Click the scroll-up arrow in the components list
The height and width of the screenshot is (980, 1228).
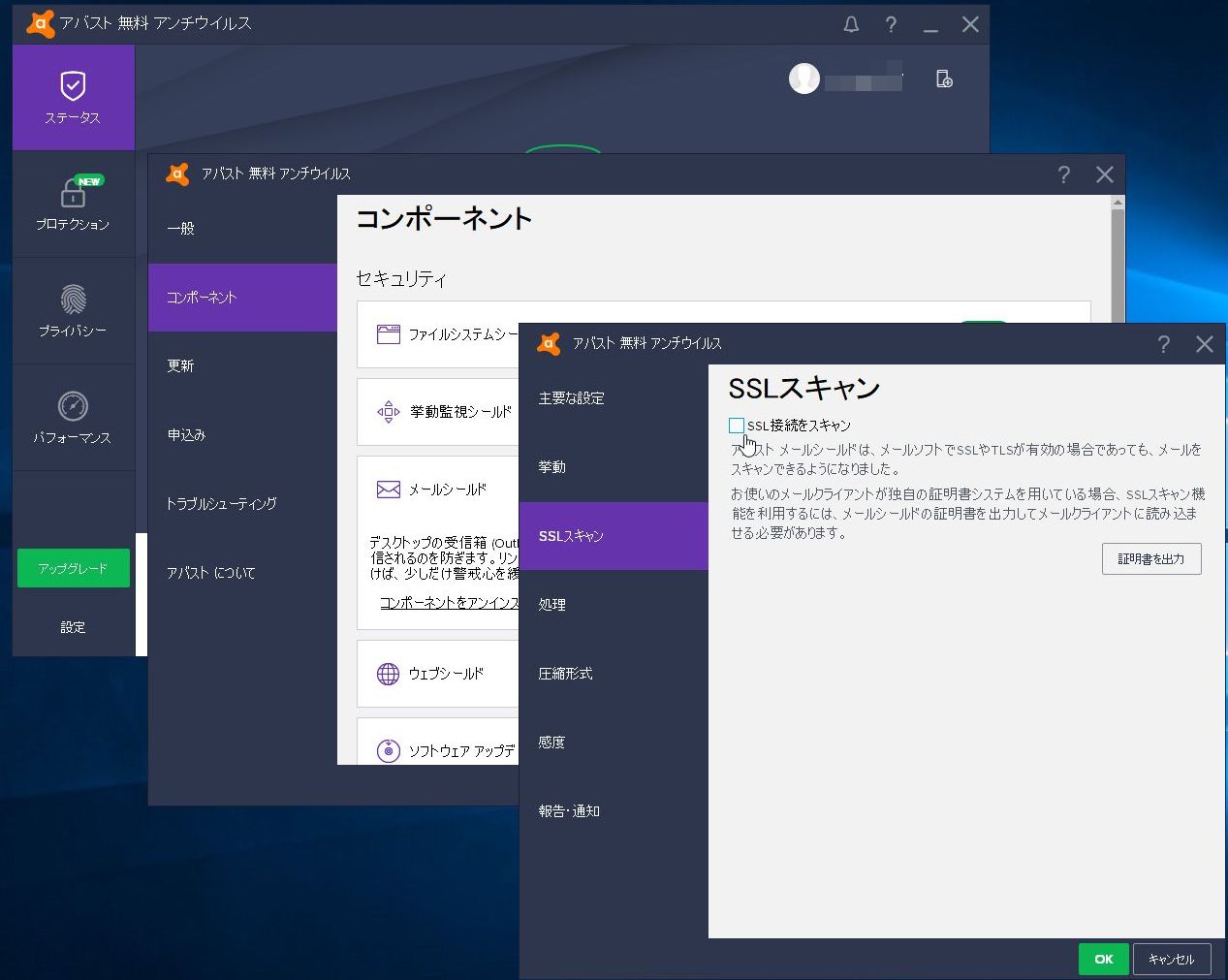1118,203
